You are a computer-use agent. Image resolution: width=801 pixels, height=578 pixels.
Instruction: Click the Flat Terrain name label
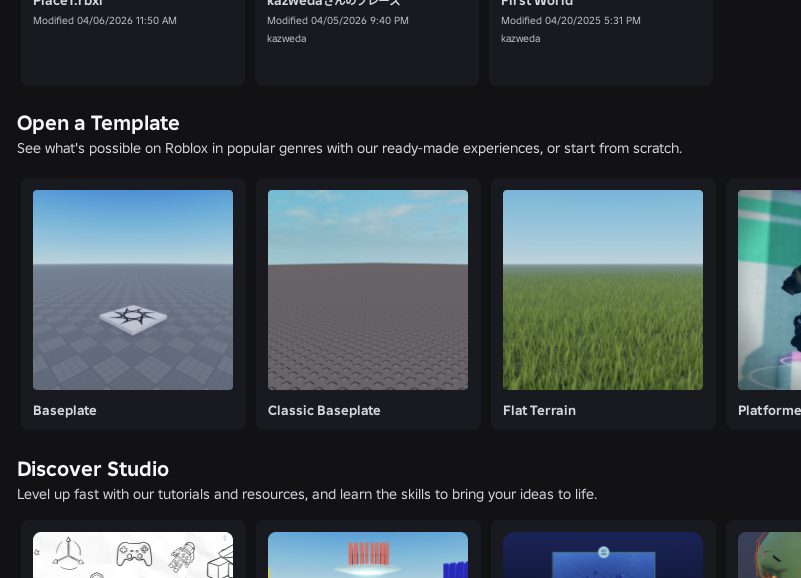pyautogui.click(x=539, y=410)
